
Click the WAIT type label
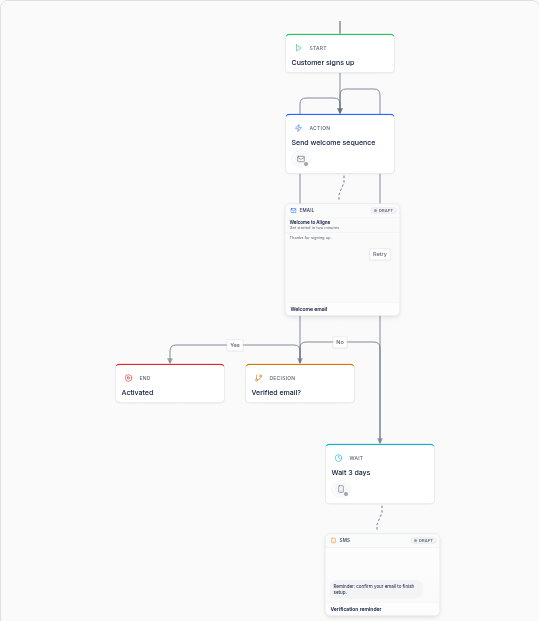click(x=356, y=458)
